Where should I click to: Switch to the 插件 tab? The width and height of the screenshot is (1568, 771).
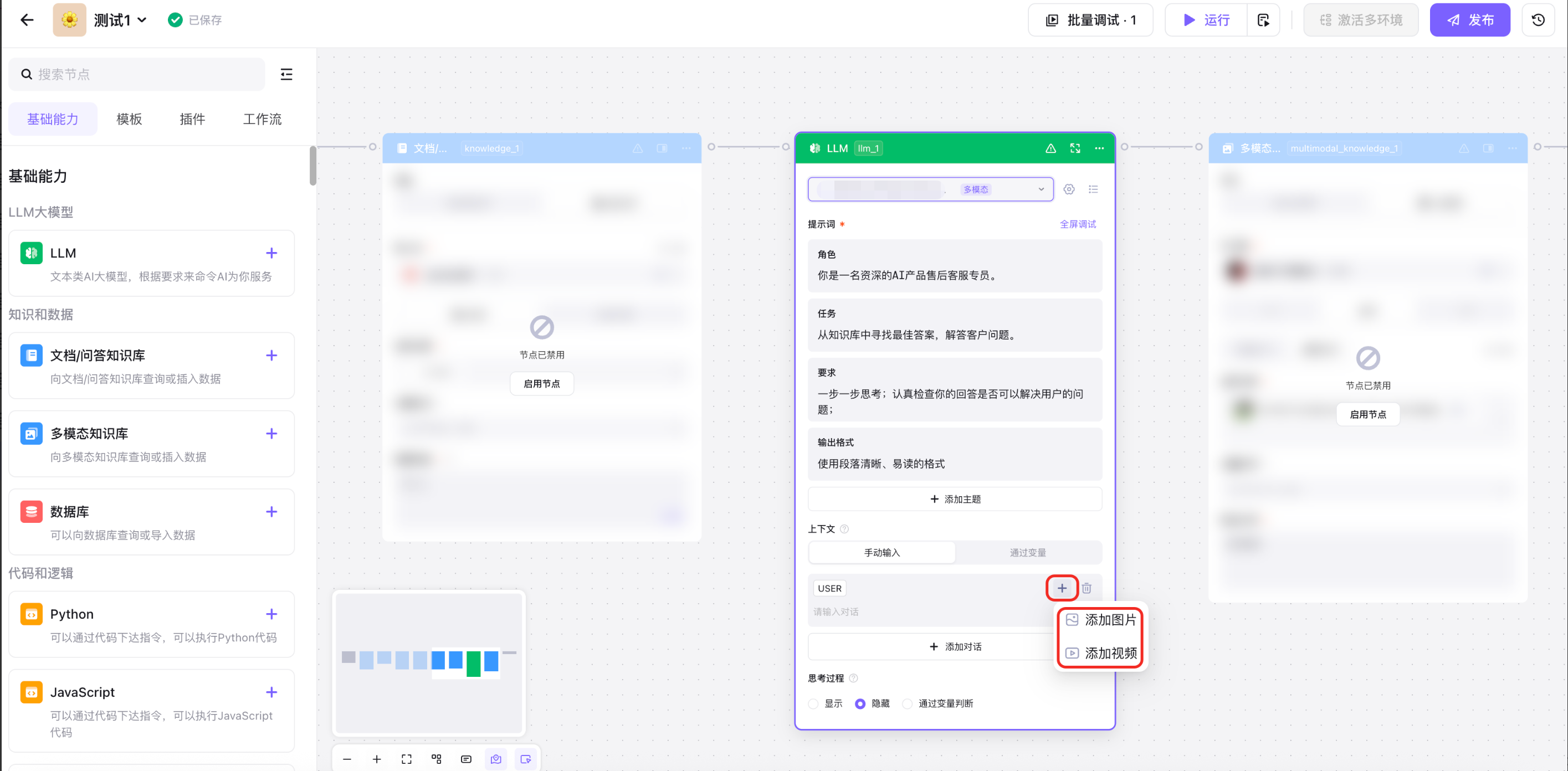(x=192, y=119)
